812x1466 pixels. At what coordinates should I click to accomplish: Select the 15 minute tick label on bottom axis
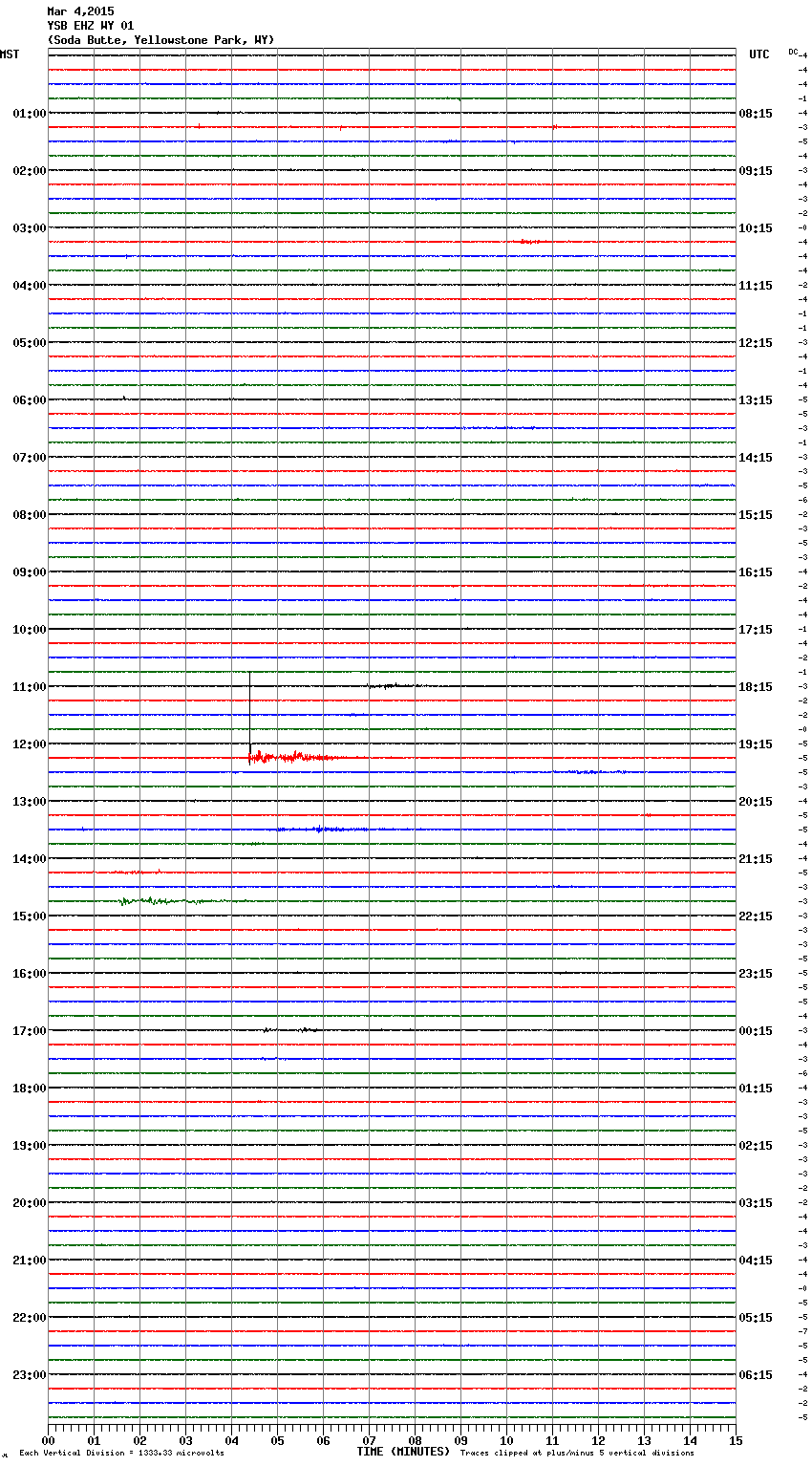(735, 1440)
